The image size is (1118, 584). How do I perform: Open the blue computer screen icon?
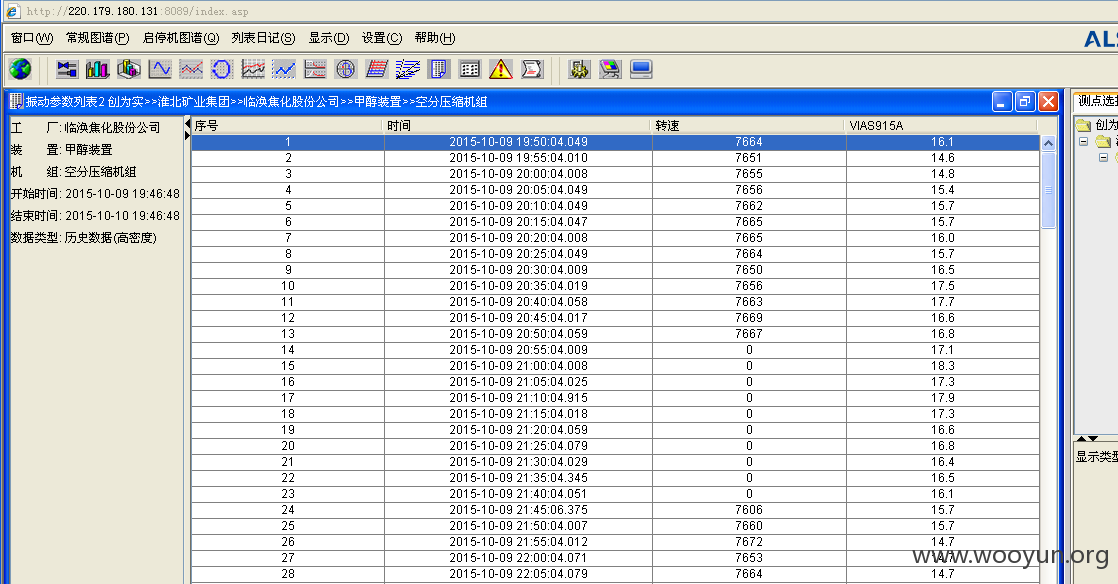tap(641, 69)
